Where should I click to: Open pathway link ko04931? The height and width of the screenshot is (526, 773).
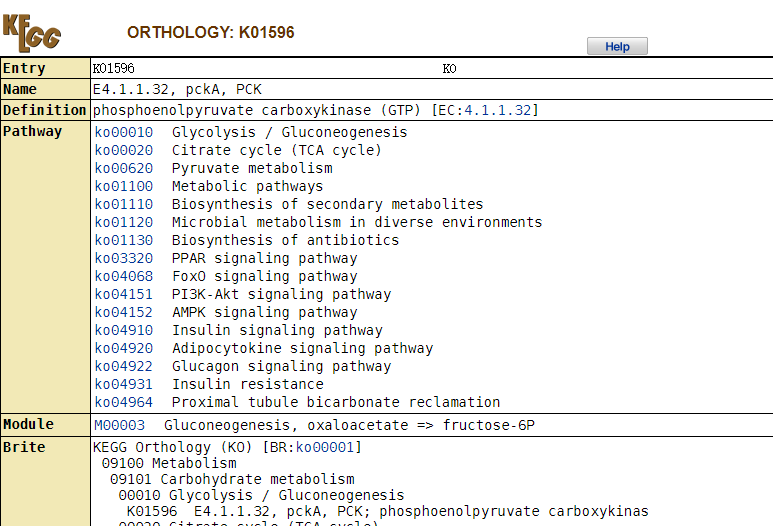(124, 384)
